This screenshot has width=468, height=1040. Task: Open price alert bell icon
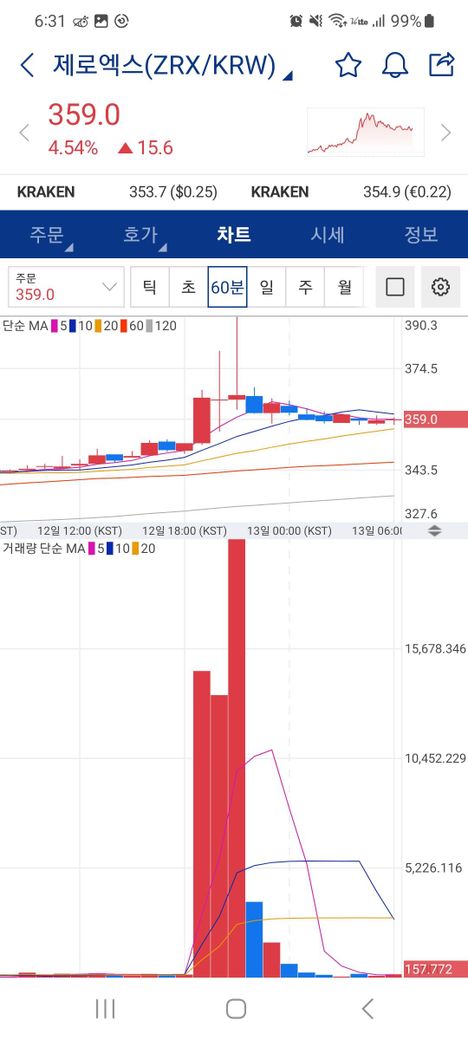(x=394, y=65)
